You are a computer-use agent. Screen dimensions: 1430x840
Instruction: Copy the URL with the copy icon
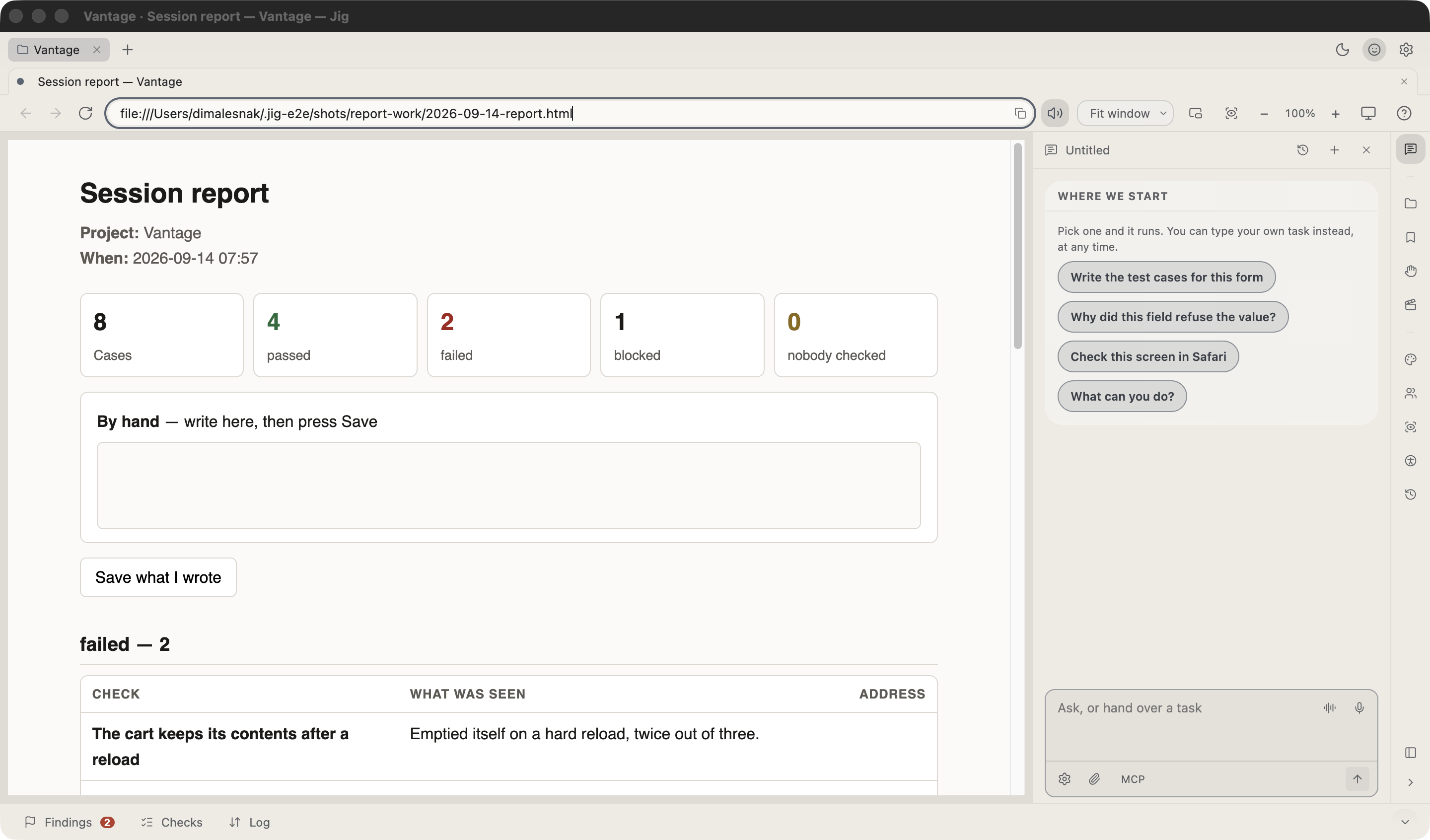point(1020,113)
